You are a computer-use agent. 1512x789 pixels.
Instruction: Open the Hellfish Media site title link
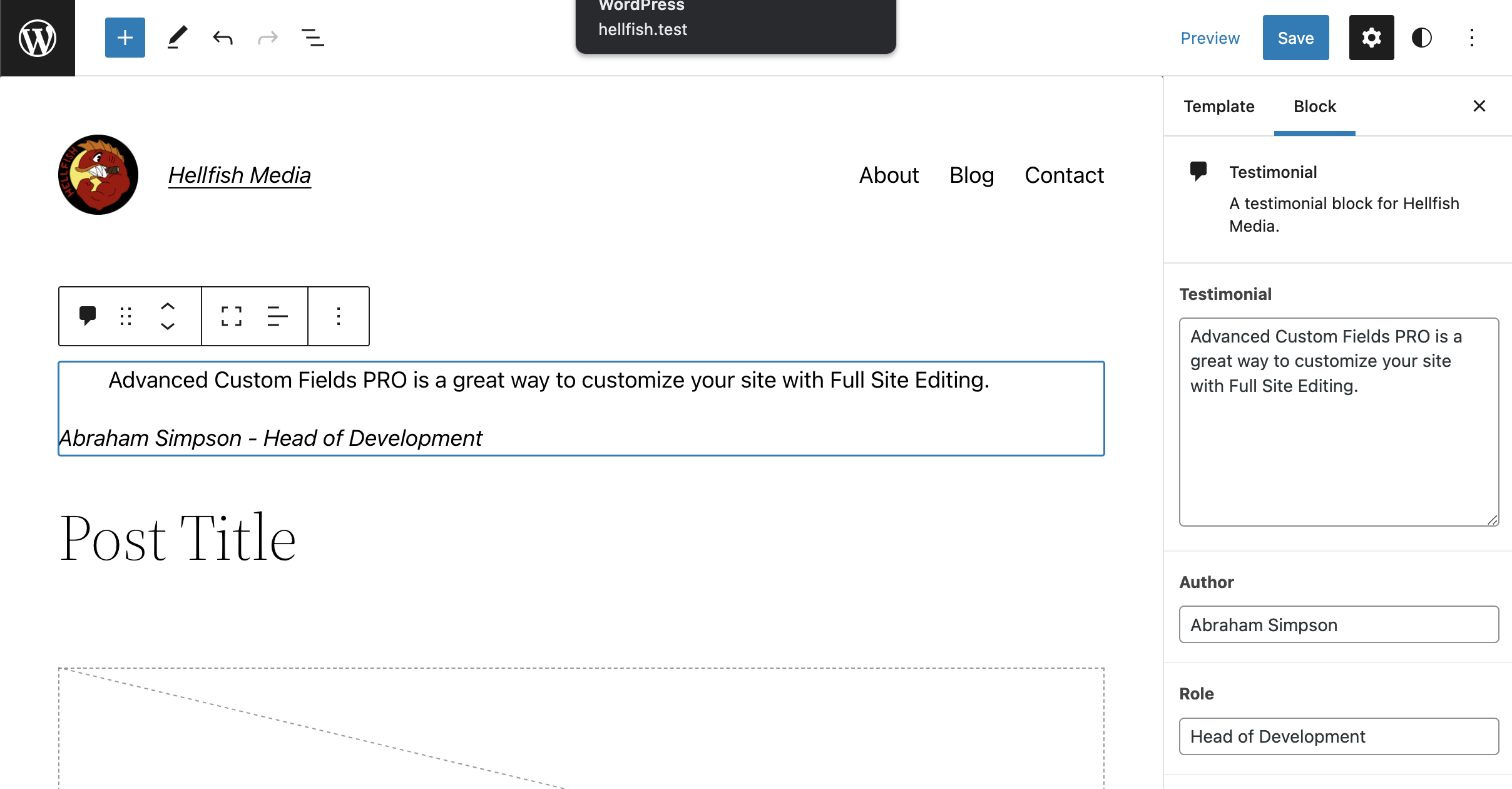[x=240, y=175]
